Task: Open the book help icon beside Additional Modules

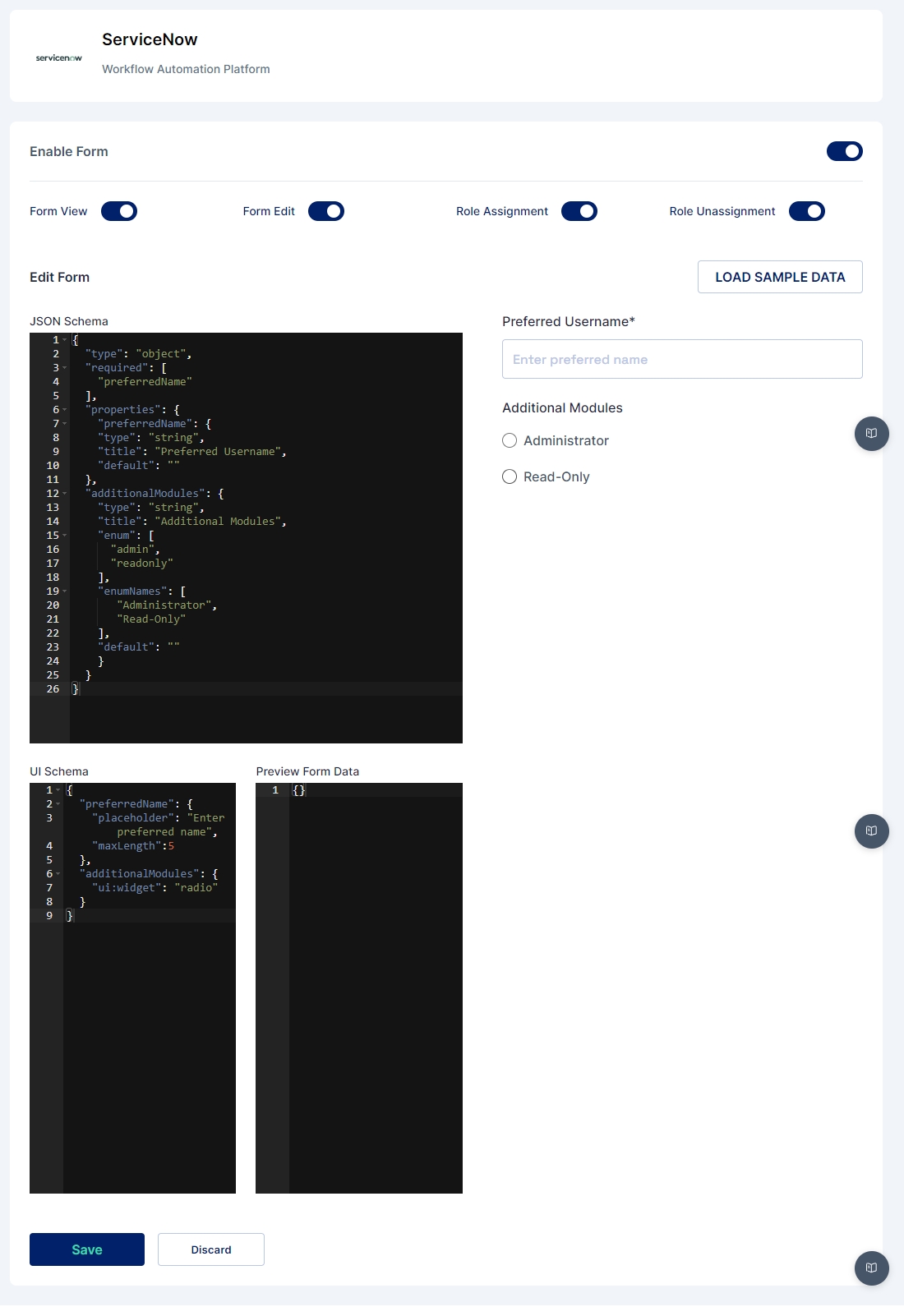Action: pyautogui.click(x=871, y=433)
